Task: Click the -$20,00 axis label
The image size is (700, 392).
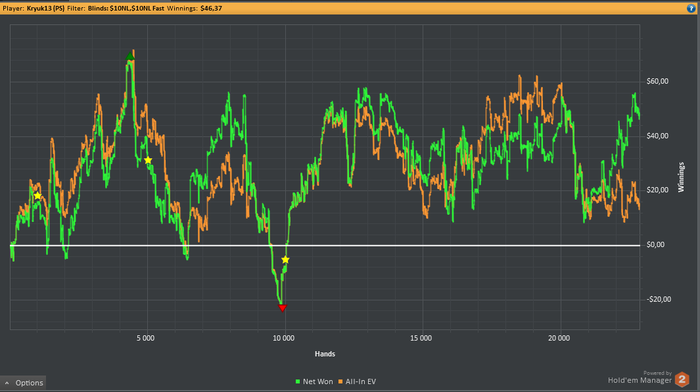Action: (x=658, y=299)
